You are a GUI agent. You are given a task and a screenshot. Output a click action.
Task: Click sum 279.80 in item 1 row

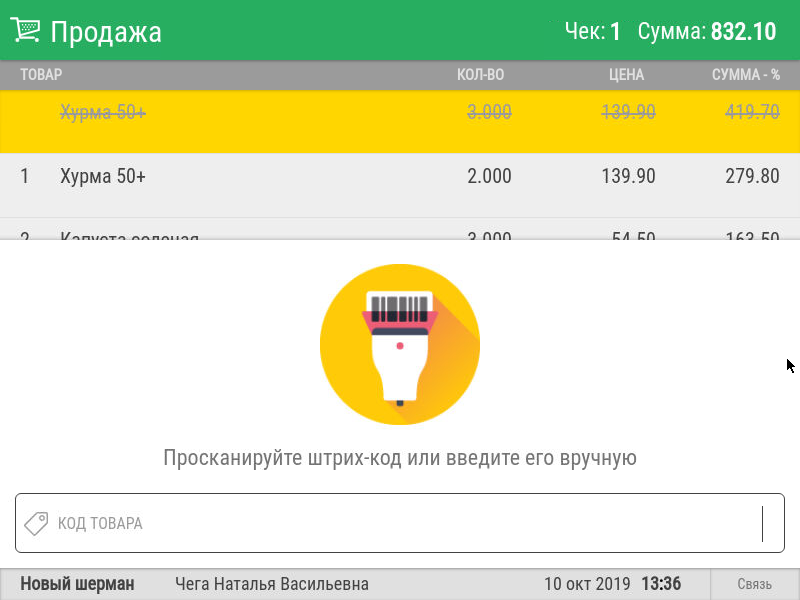tap(753, 176)
